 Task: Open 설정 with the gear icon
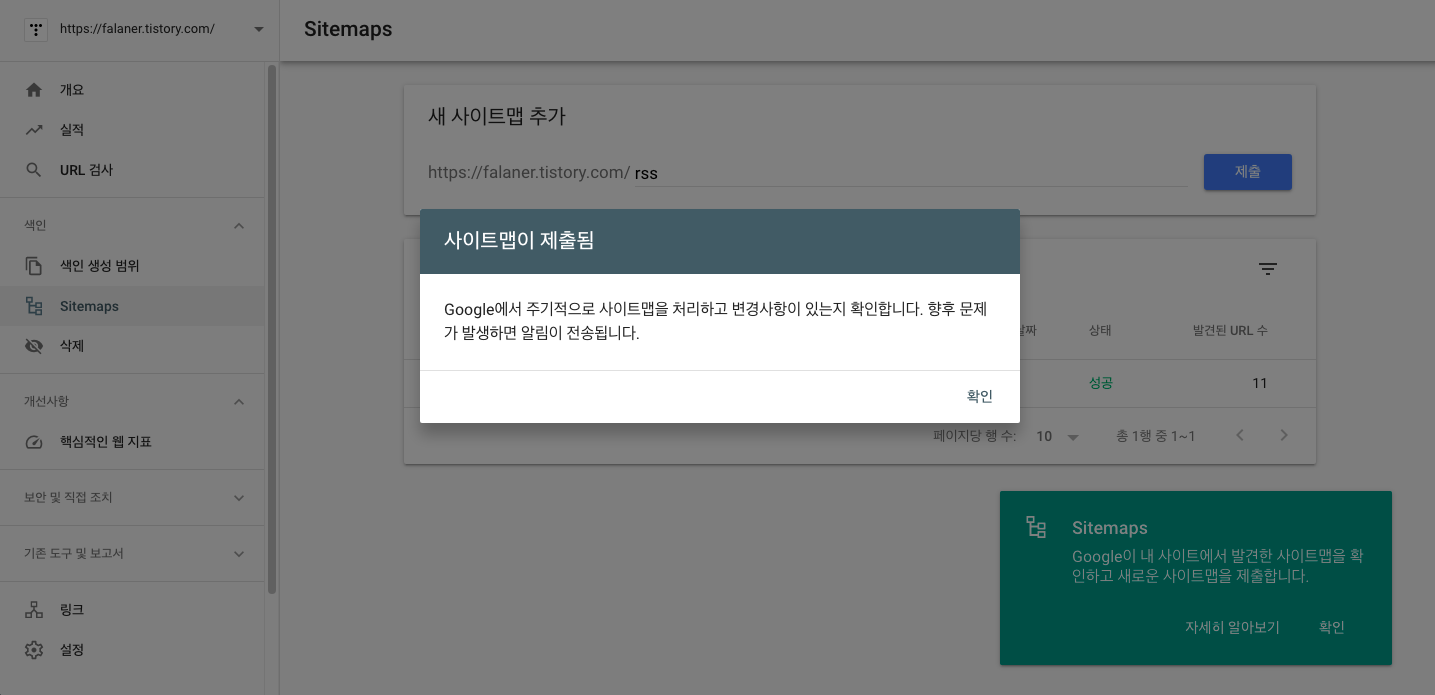pyautogui.click(x=36, y=649)
